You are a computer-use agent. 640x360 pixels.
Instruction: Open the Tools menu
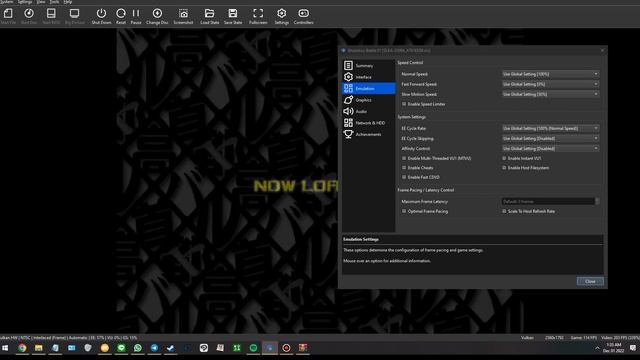point(54,2)
